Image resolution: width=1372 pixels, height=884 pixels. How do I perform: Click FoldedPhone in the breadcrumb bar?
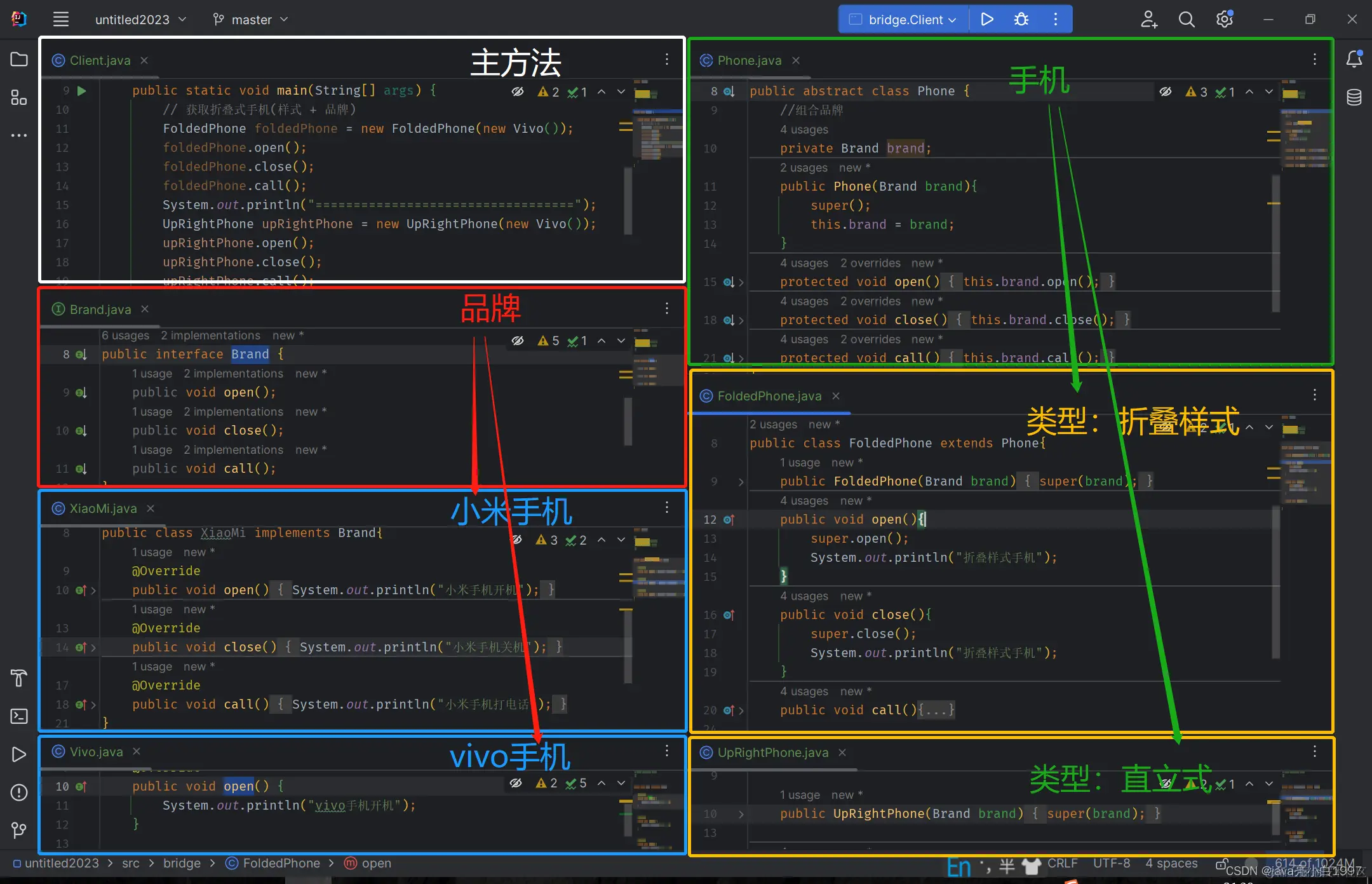pyautogui.click(x=280, y=863)
